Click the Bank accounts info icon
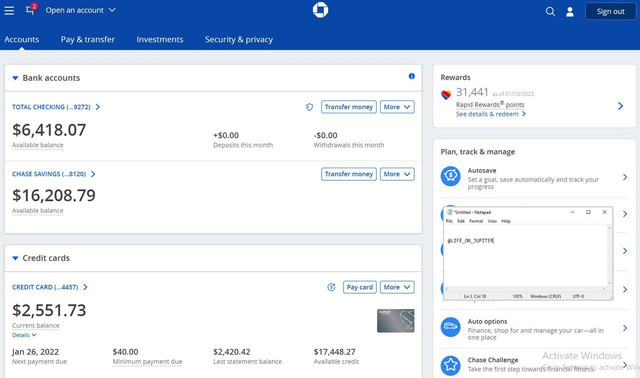640x378 pixels. [x=411, y=76]
